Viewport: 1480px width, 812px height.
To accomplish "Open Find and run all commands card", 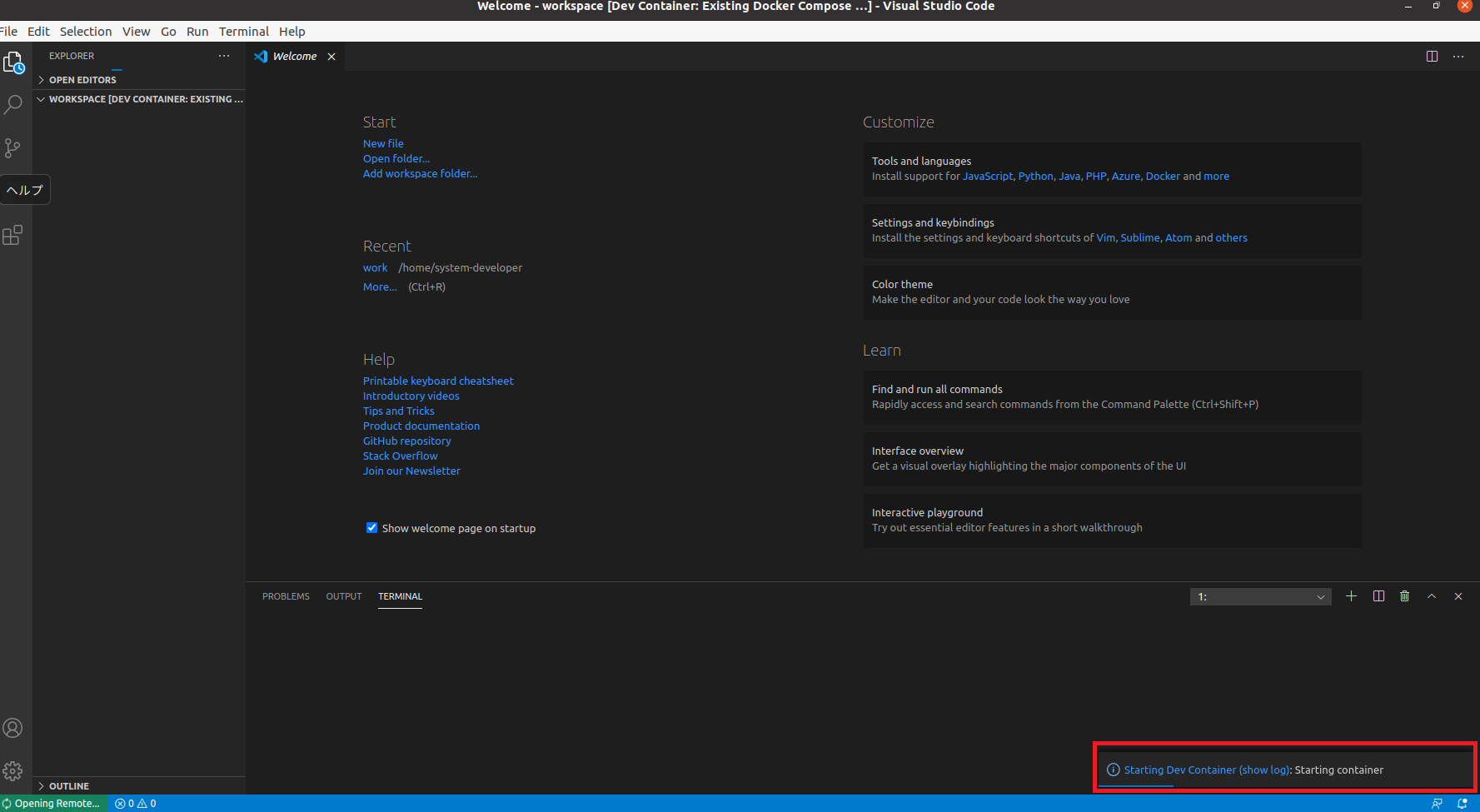I will click(1112, 397).
